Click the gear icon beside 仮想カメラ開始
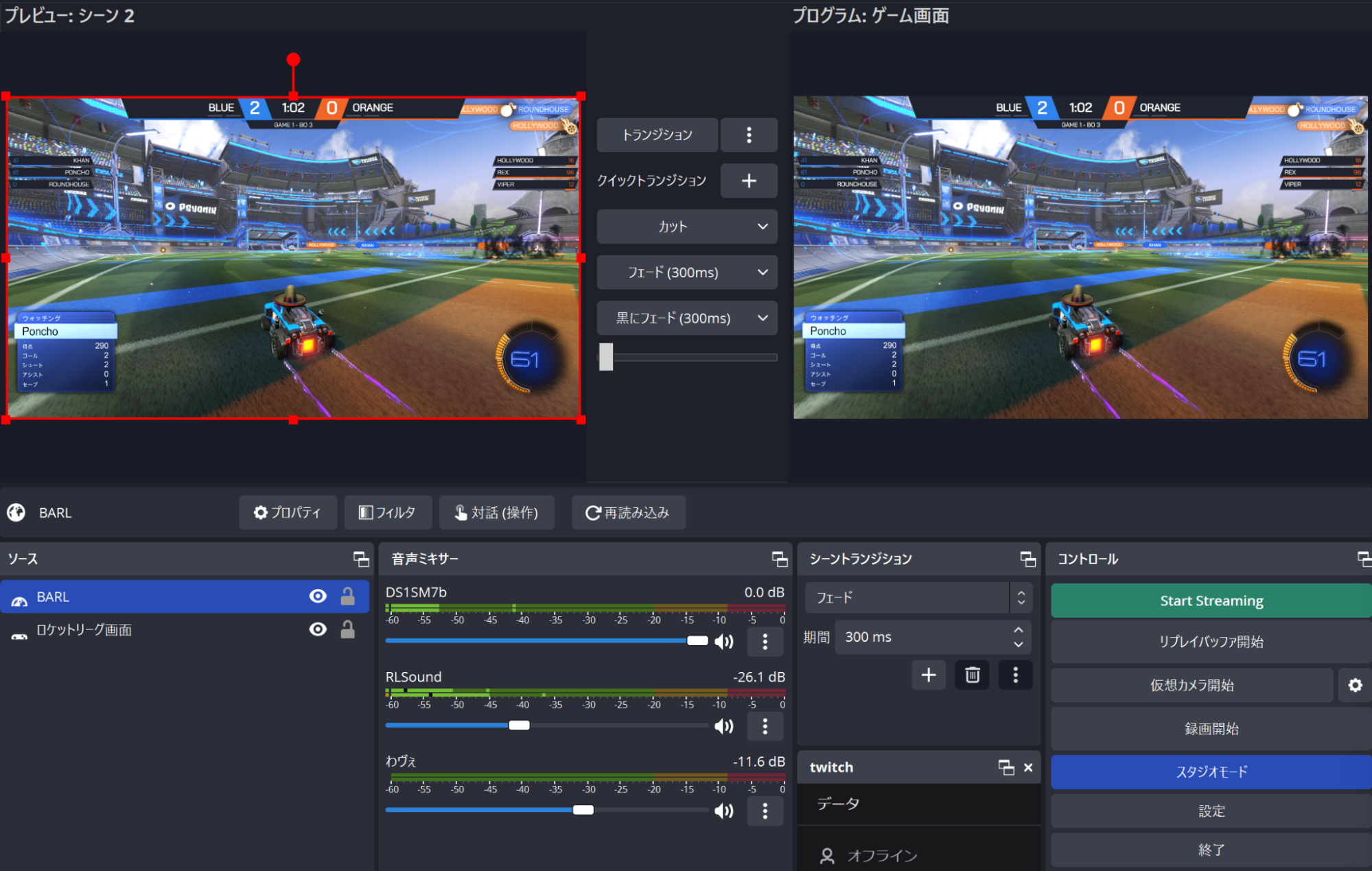Image resolution: width=1372 pixels, height=871 pixels. [1354, 685]
